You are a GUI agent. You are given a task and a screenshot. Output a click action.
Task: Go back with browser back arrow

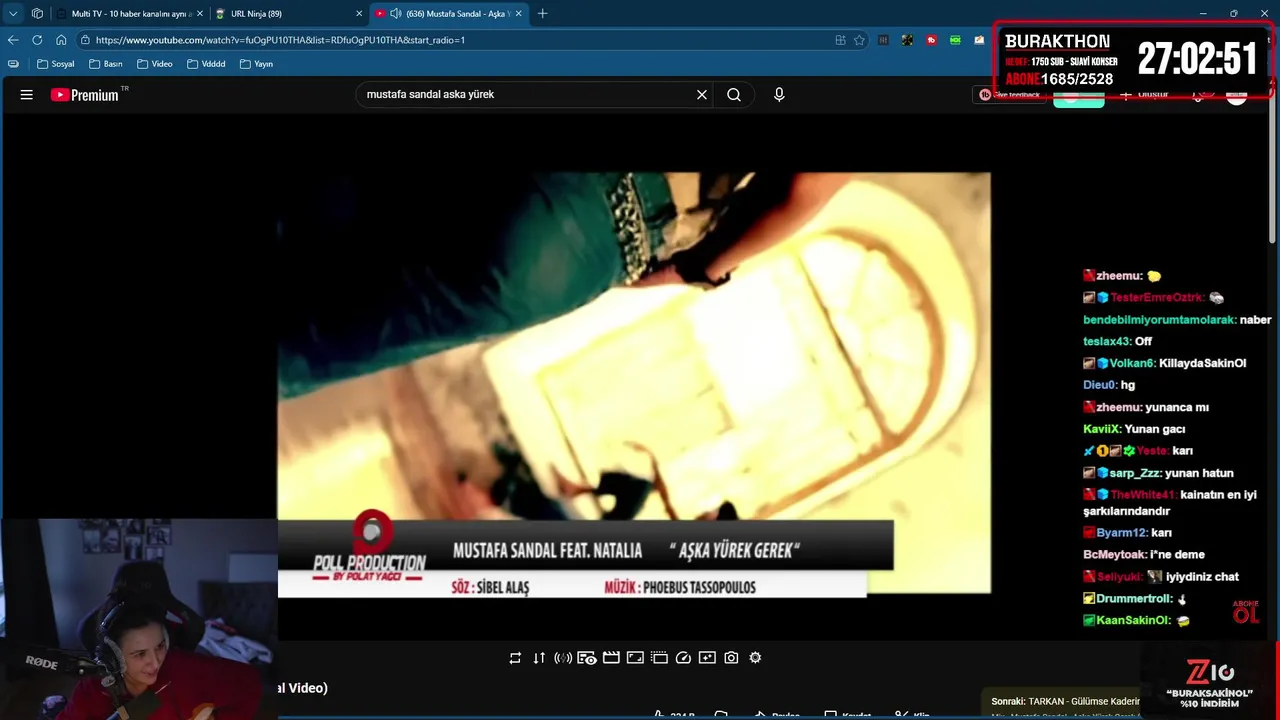[x=13, y=40]
